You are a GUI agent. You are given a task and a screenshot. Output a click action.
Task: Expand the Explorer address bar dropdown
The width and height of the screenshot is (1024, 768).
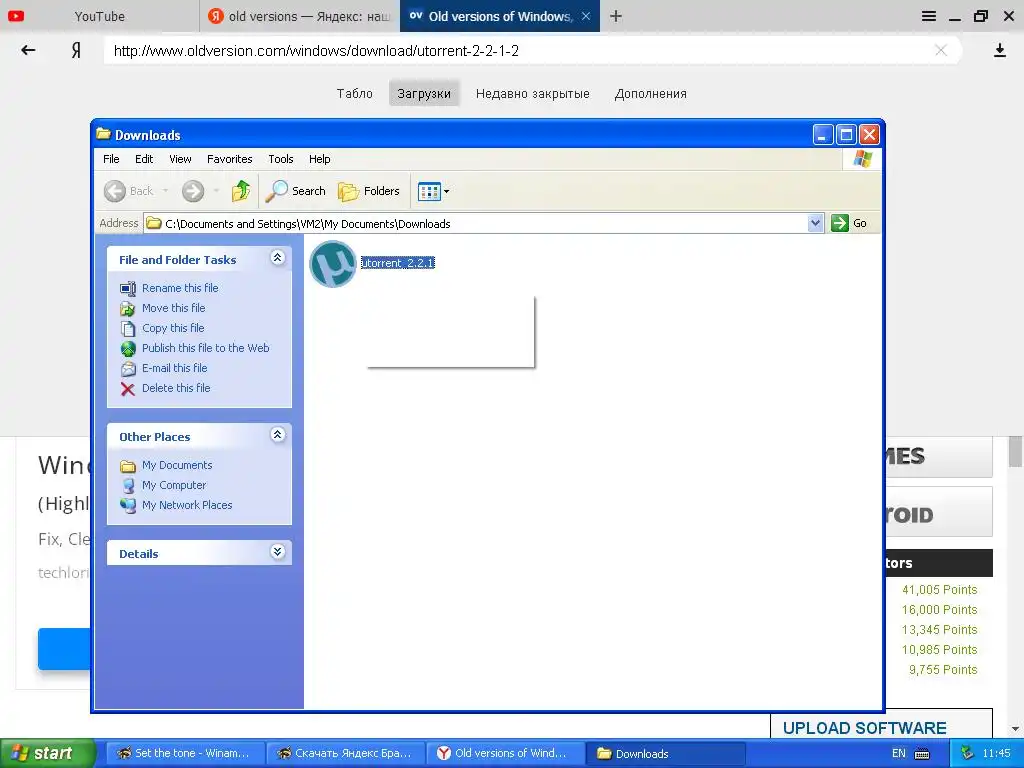pyautogui.click(x=815, y=223)
